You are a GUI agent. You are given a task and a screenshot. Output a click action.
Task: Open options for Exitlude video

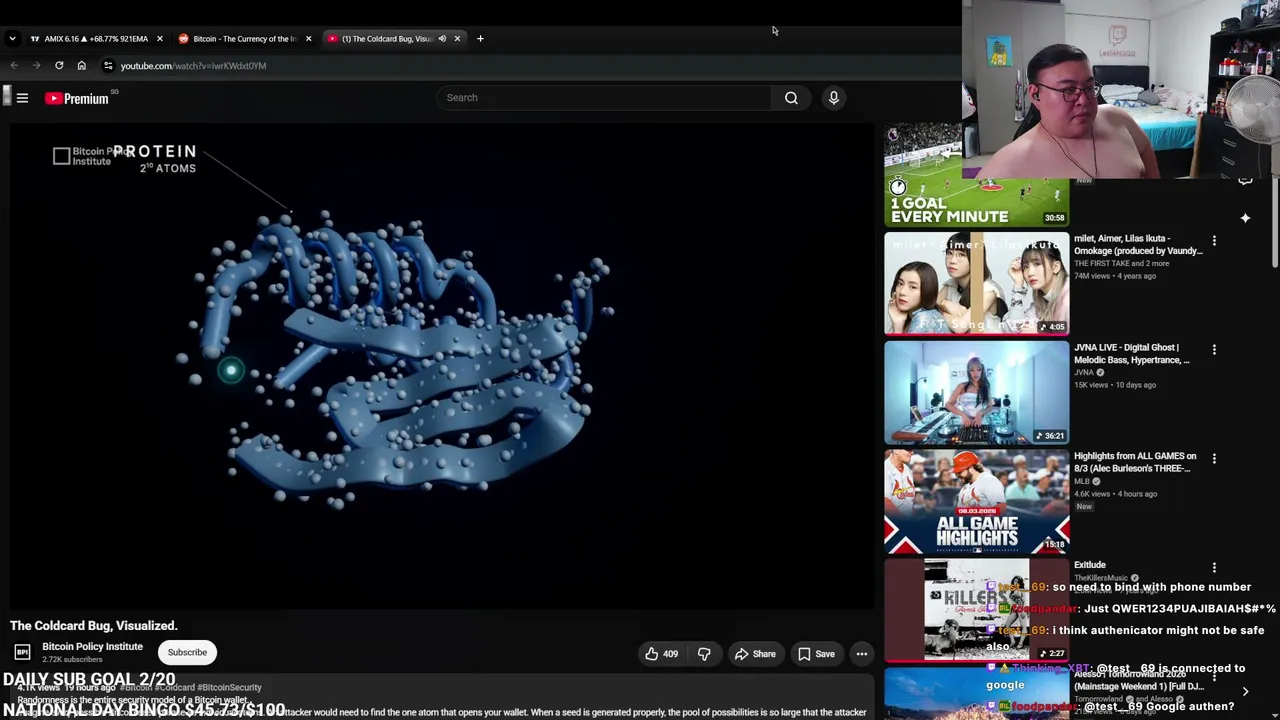pos(1214,568)
